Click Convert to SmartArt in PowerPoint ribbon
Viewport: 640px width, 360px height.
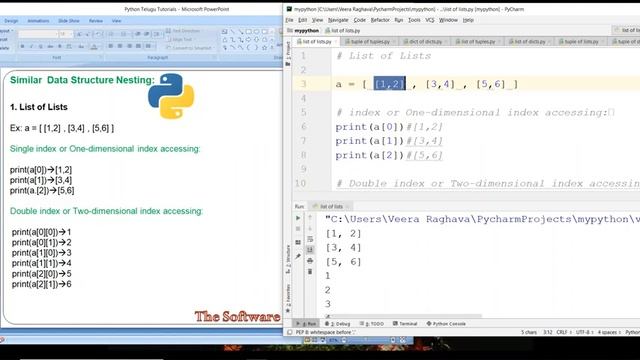(x=190, y=48)
